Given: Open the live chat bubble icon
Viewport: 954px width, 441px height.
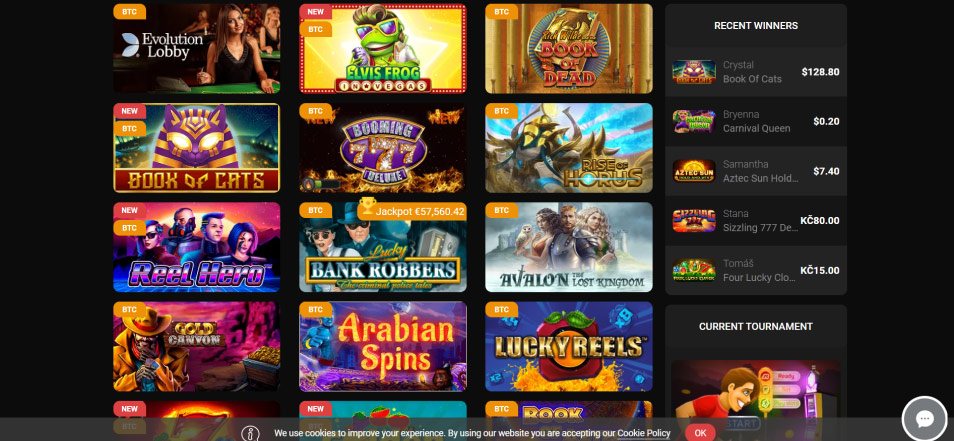Looking at the screenshot, I should tap(924, 418).
